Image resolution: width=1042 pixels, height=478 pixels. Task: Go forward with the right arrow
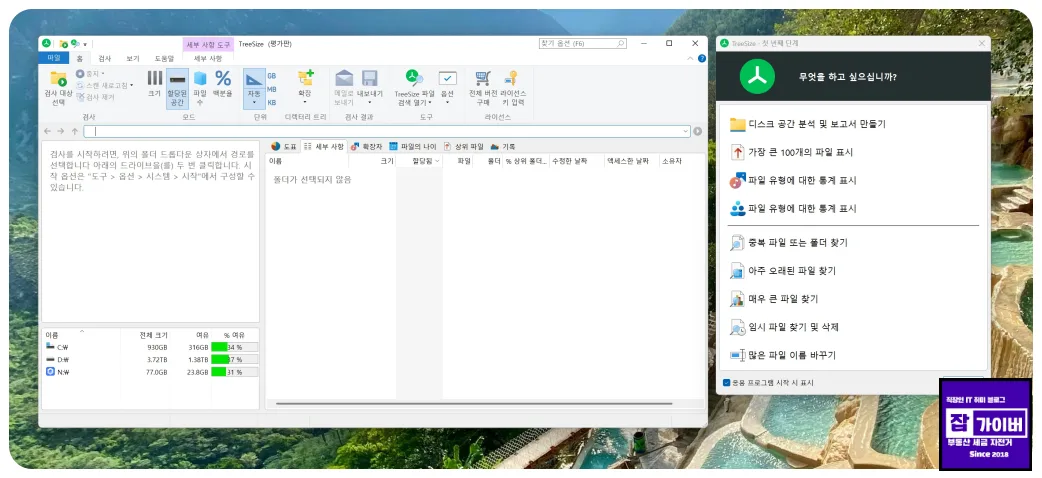60,132
